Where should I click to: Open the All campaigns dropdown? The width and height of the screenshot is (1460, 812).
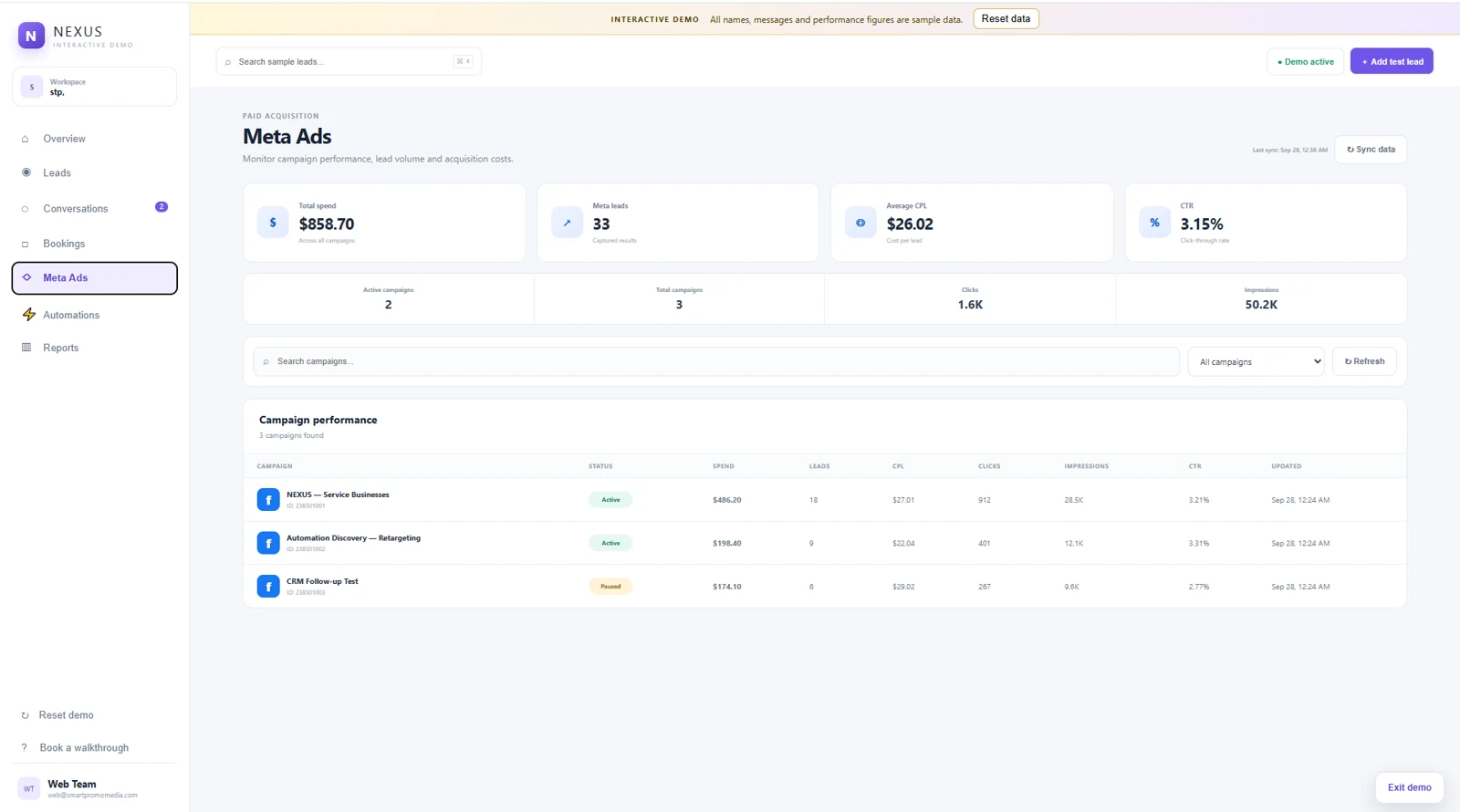pos(1256,361)
